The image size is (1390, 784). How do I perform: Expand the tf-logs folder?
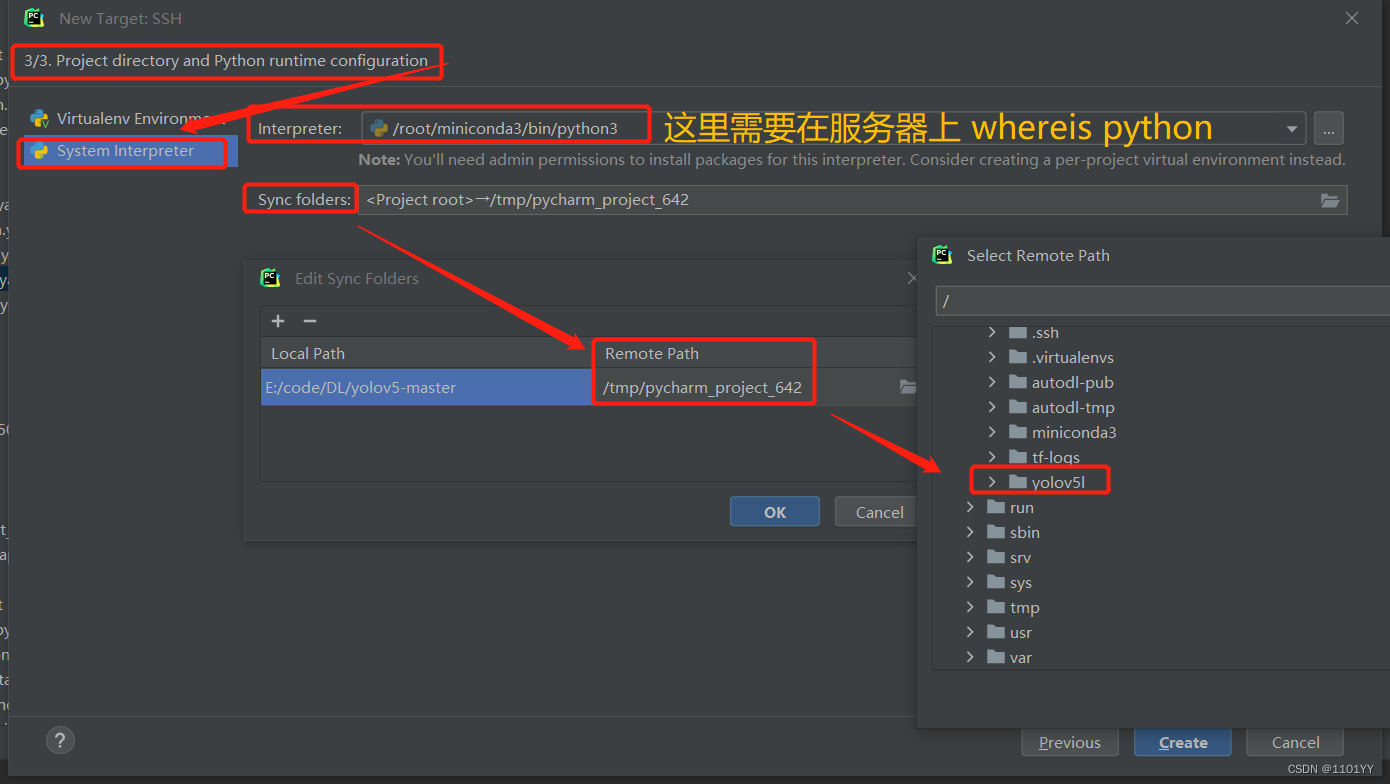[992, 457]
